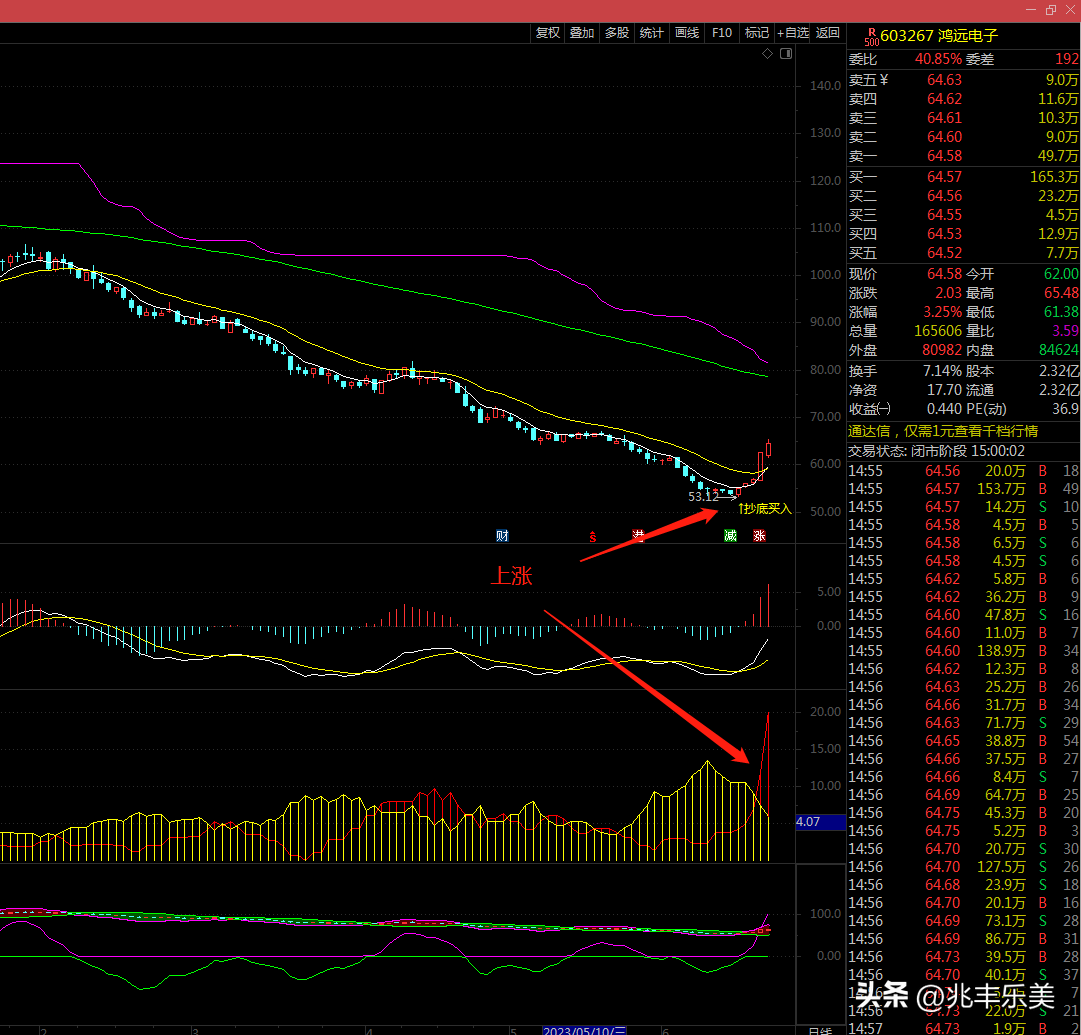Click the red S marker on chart
The image size is (1081, 1035).
[592, 537]
